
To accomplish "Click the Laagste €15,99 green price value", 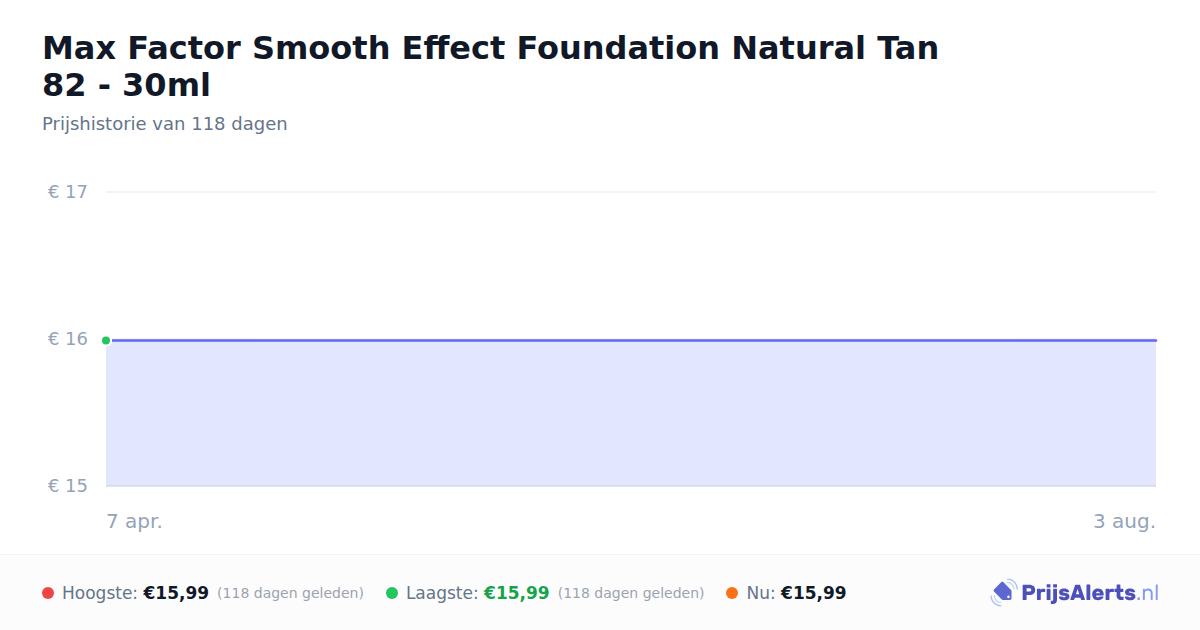I will point(517,593).
